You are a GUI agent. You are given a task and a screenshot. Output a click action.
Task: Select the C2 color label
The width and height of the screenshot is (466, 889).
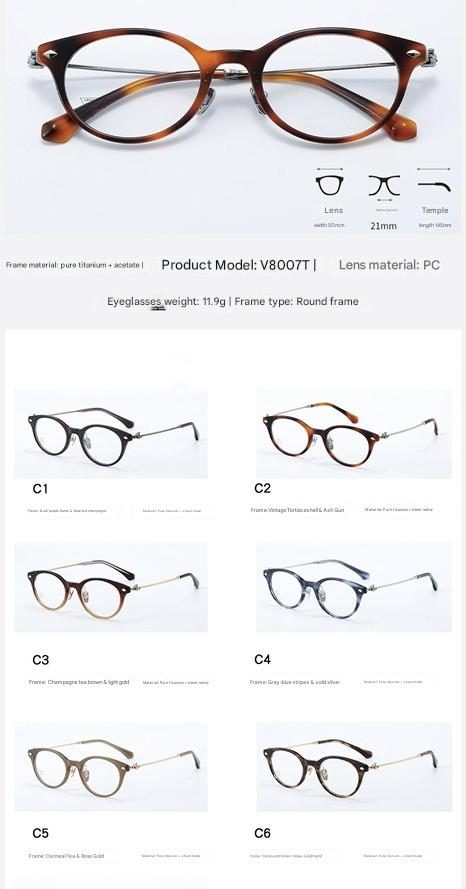click(x=262, y=488)
